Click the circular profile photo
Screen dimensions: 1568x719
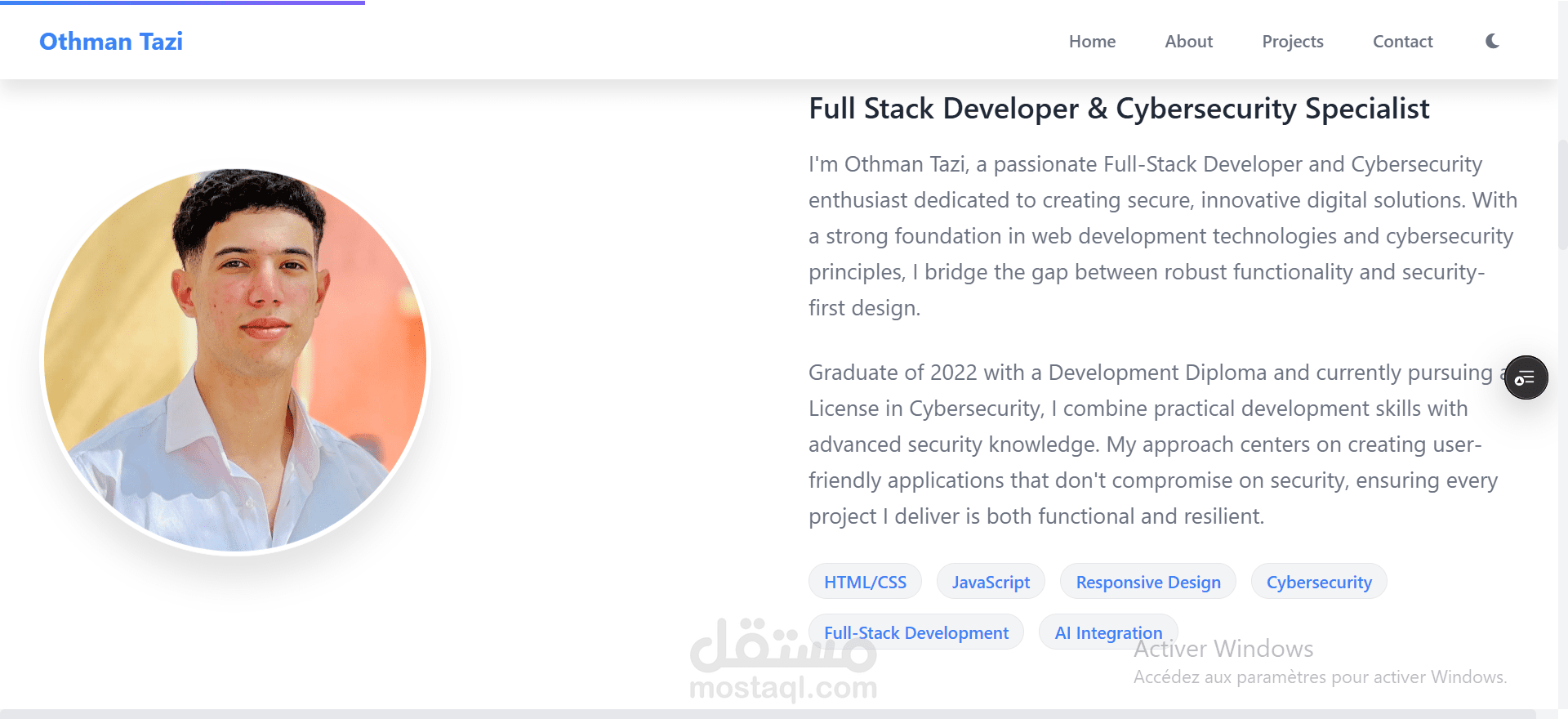point(235,360)
